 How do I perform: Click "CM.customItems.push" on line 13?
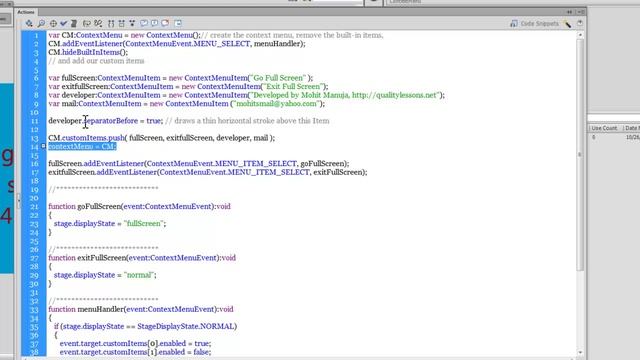pyautogui.click(x=87, y=138)
